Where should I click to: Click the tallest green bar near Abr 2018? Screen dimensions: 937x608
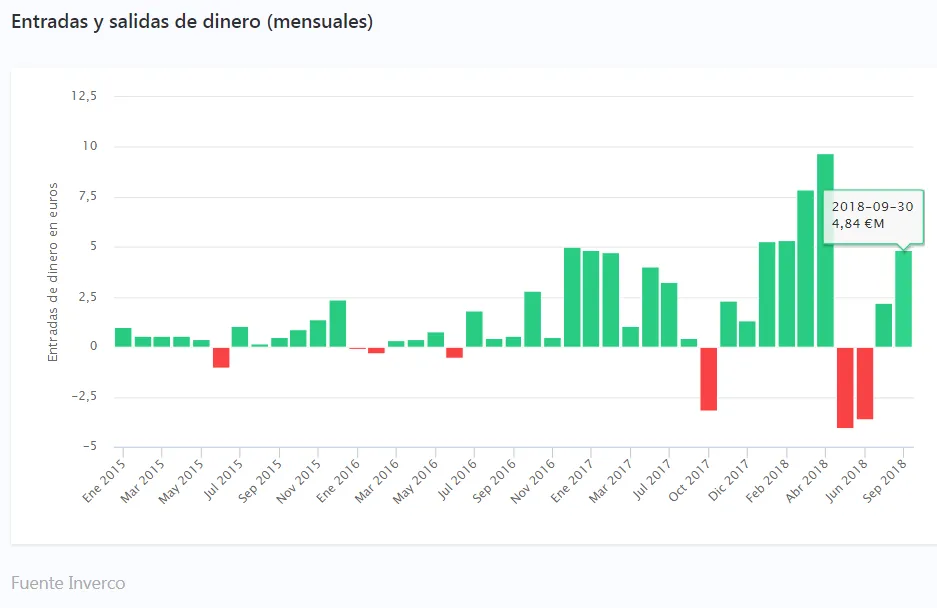pos(825,250)
